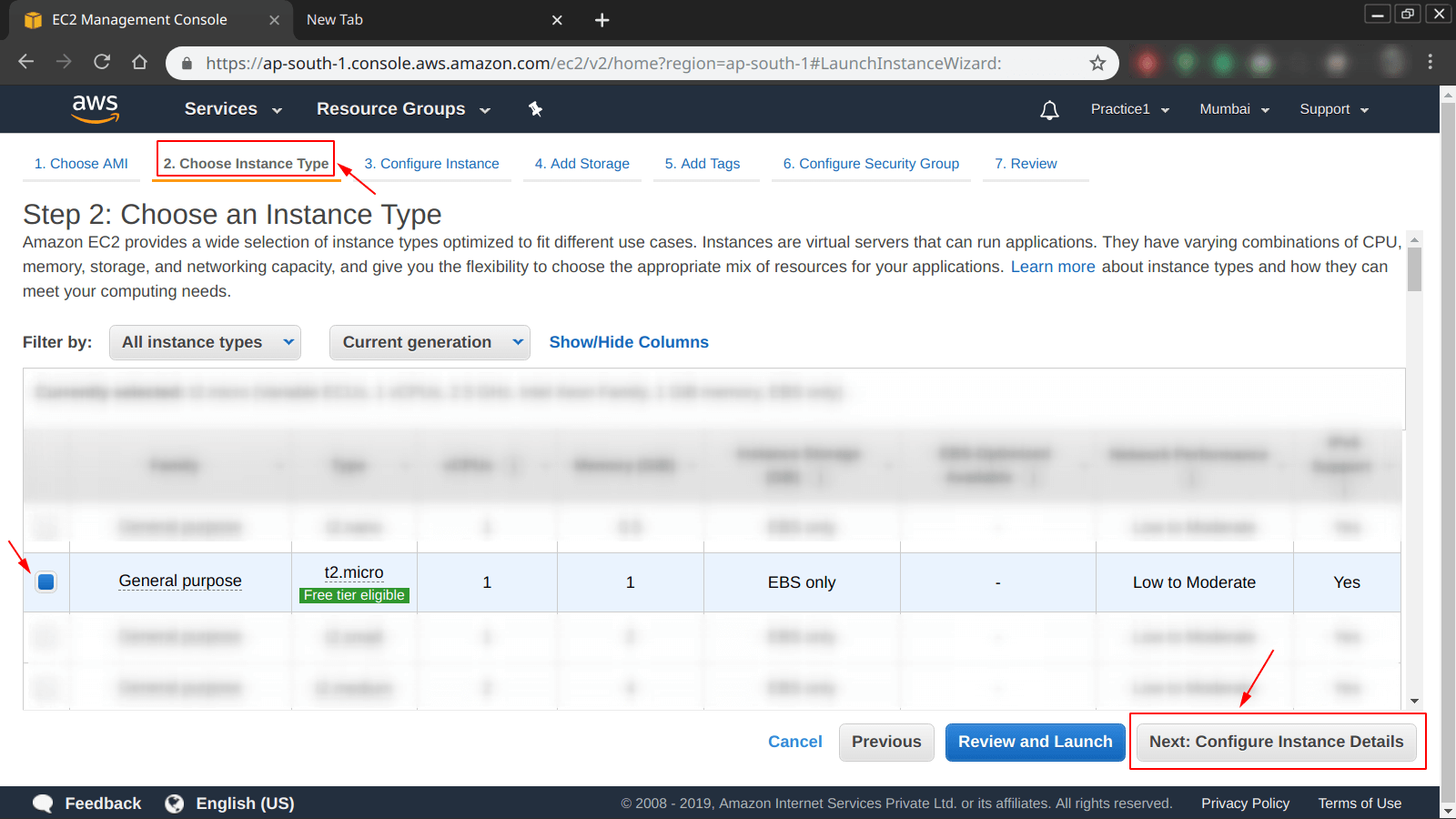This screenshot has height=819, width=1456.
Task: Toggle the t2.micro row selection checkbox
Action: 45,581
